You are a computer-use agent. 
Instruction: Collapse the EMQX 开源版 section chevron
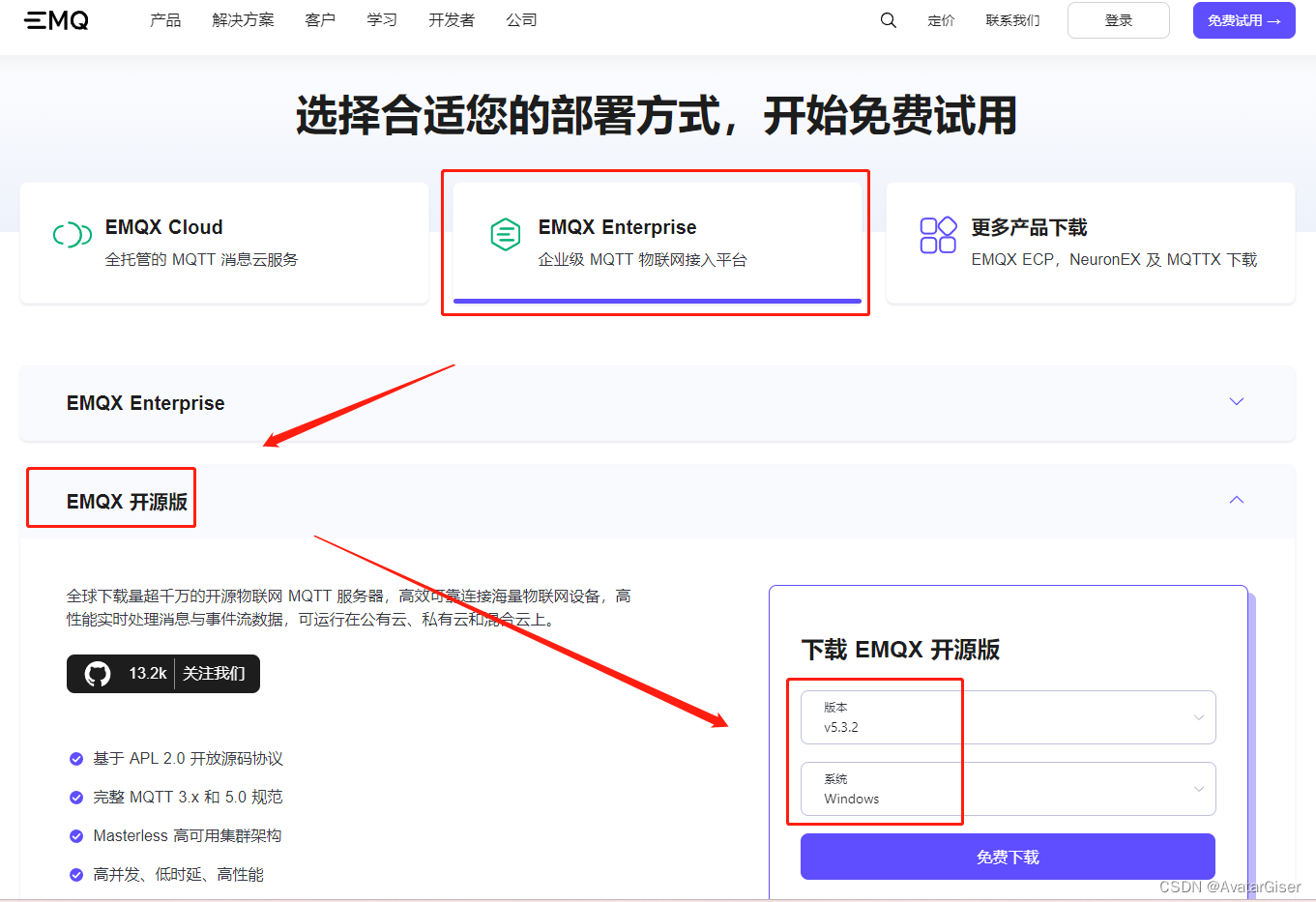1237,500
